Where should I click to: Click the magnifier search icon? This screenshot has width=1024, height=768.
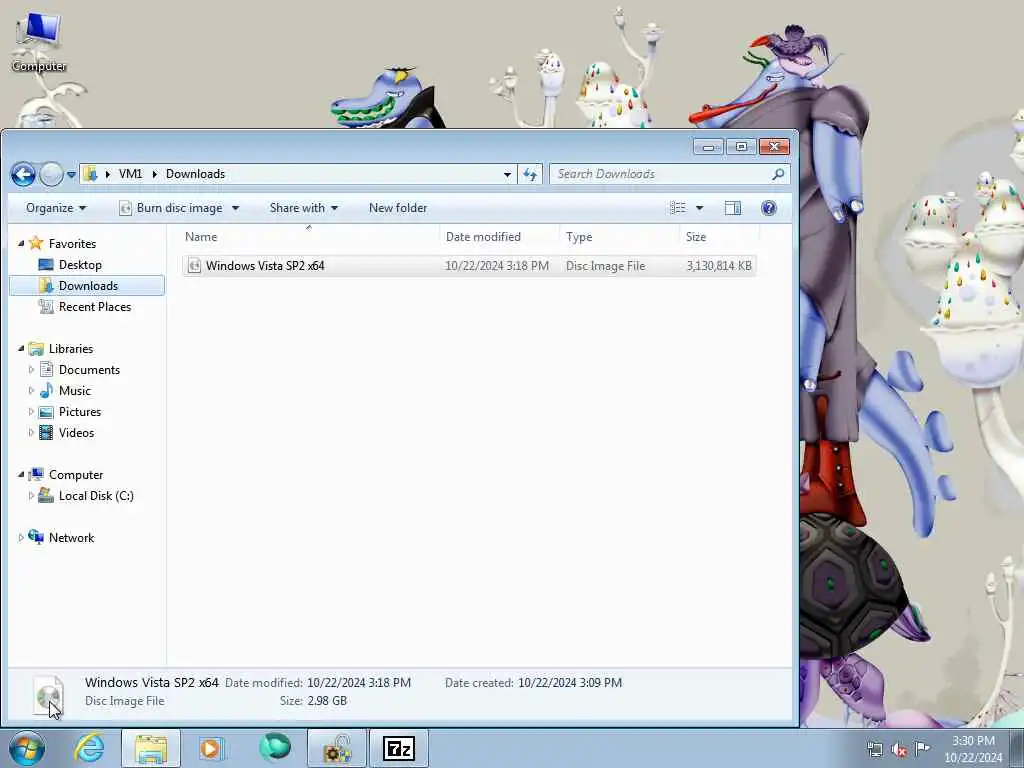tap(778, 174)
